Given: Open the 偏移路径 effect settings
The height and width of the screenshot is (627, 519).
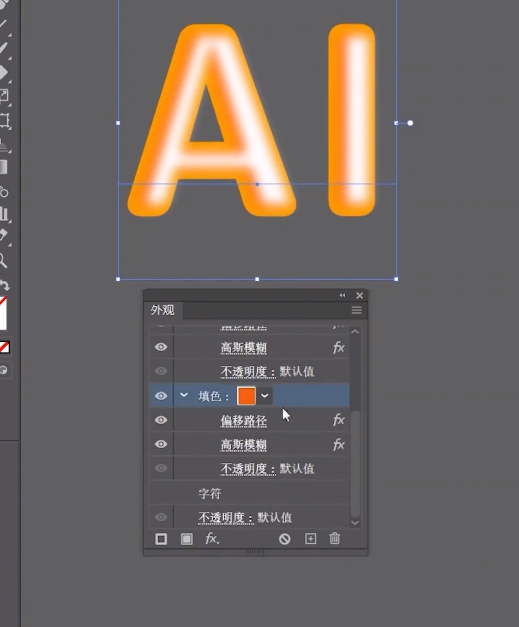Looking at the screenshot, I should pyautogui.click(x=244, y=421).
